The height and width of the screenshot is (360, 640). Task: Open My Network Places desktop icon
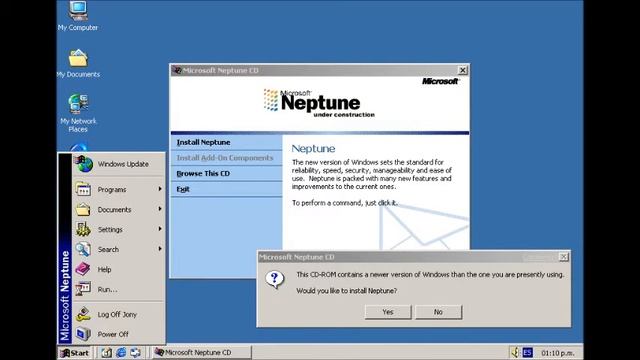tap(78, 104)
